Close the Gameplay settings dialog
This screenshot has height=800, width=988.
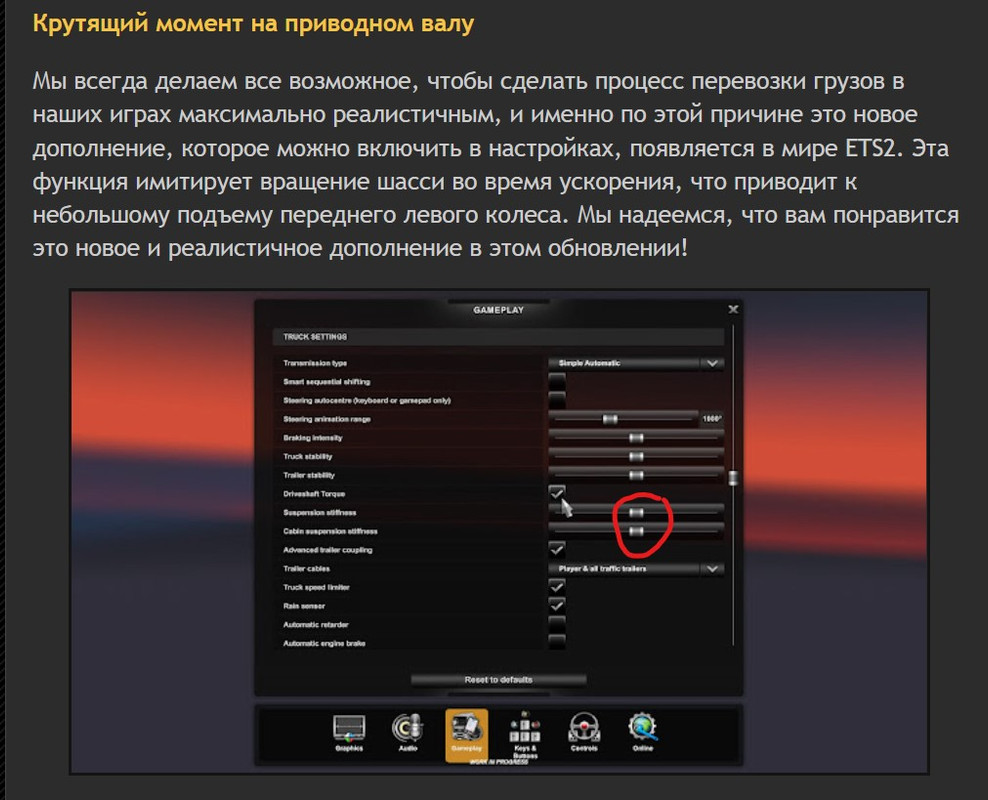tap(733, 309)
